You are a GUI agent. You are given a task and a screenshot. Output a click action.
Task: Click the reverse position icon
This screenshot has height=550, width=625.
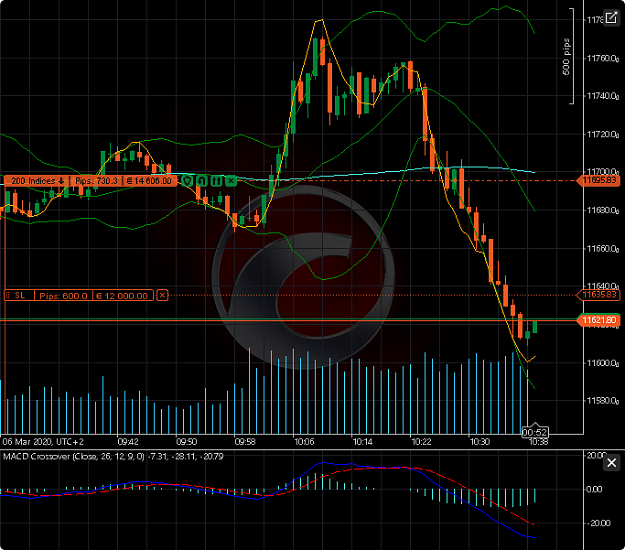[202, 181]
